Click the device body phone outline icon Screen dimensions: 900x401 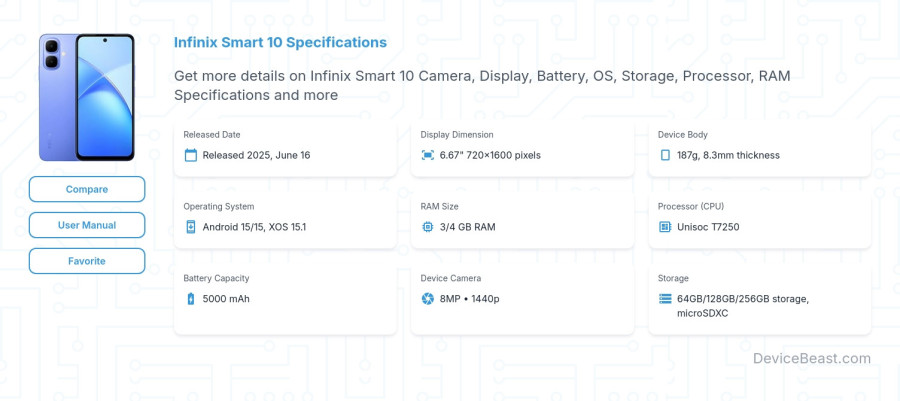coord(665,155)
